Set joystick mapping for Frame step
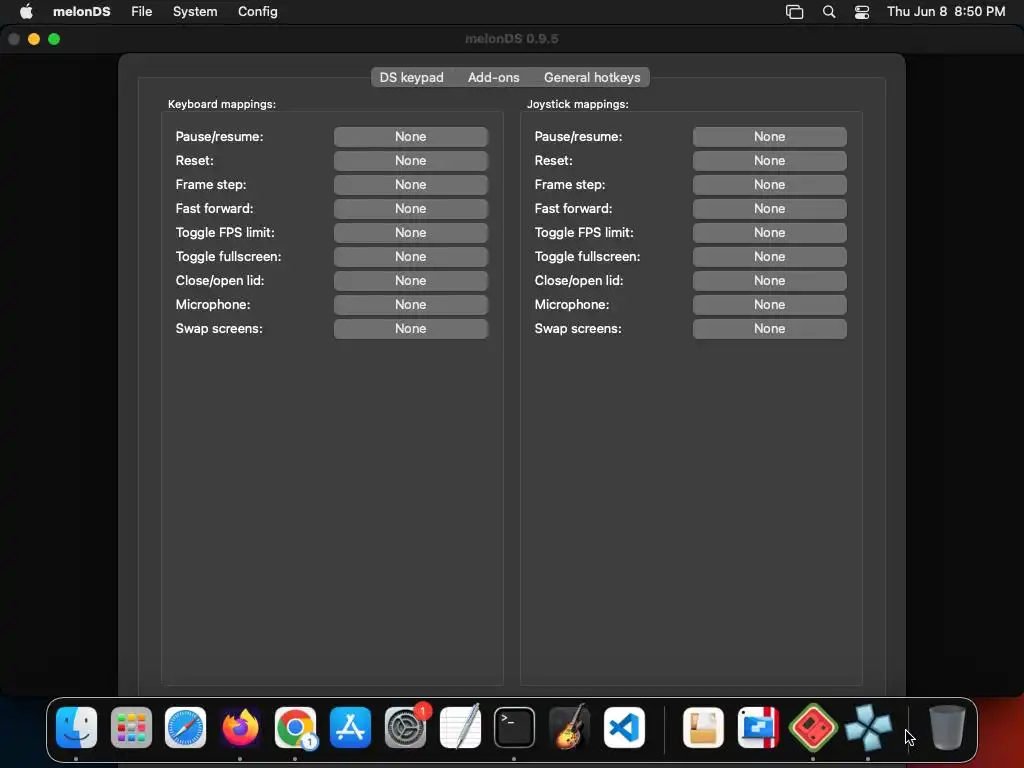1024x768 pixels. [x=770, y=185]
